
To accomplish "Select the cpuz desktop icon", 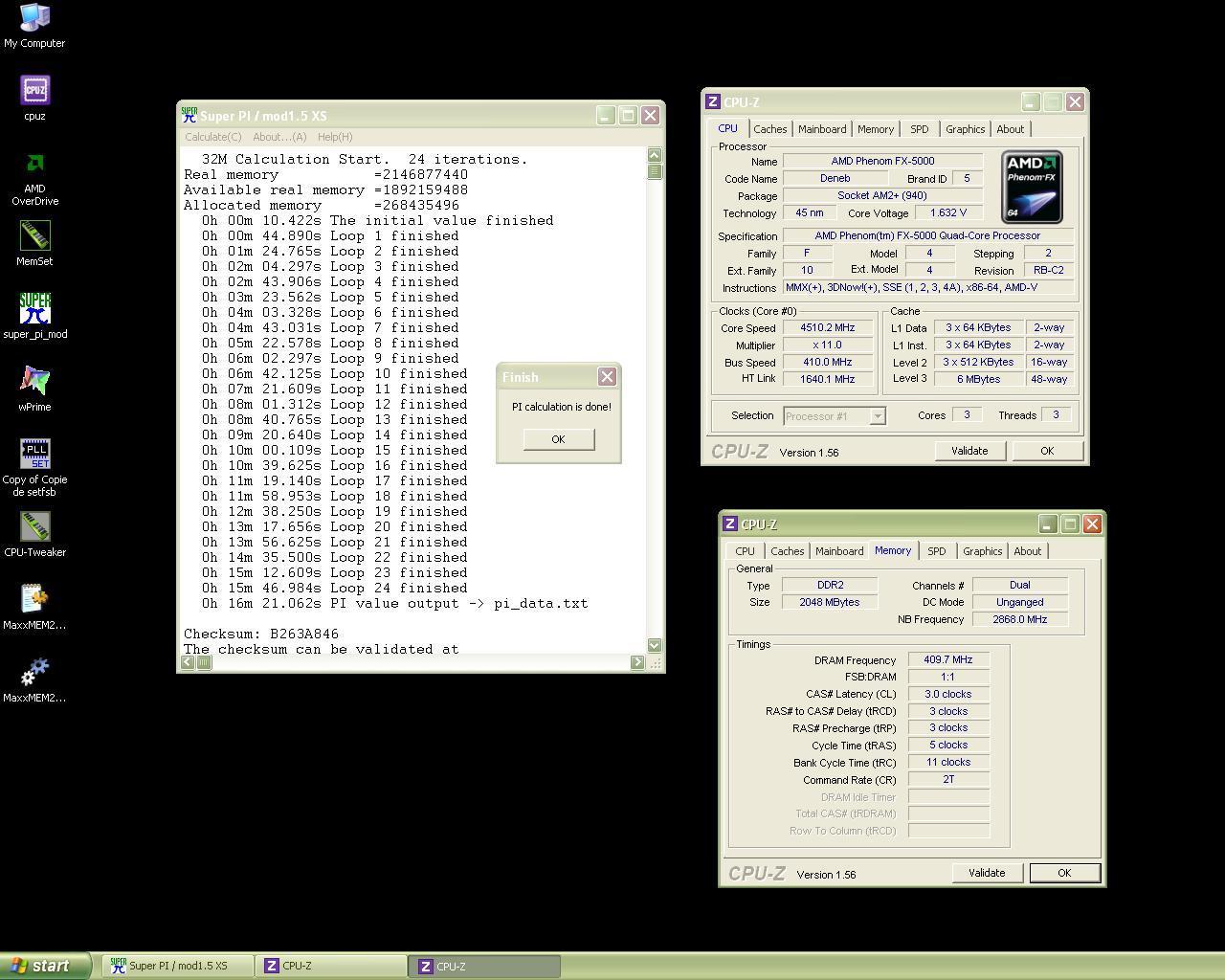I will click(34, 99).
